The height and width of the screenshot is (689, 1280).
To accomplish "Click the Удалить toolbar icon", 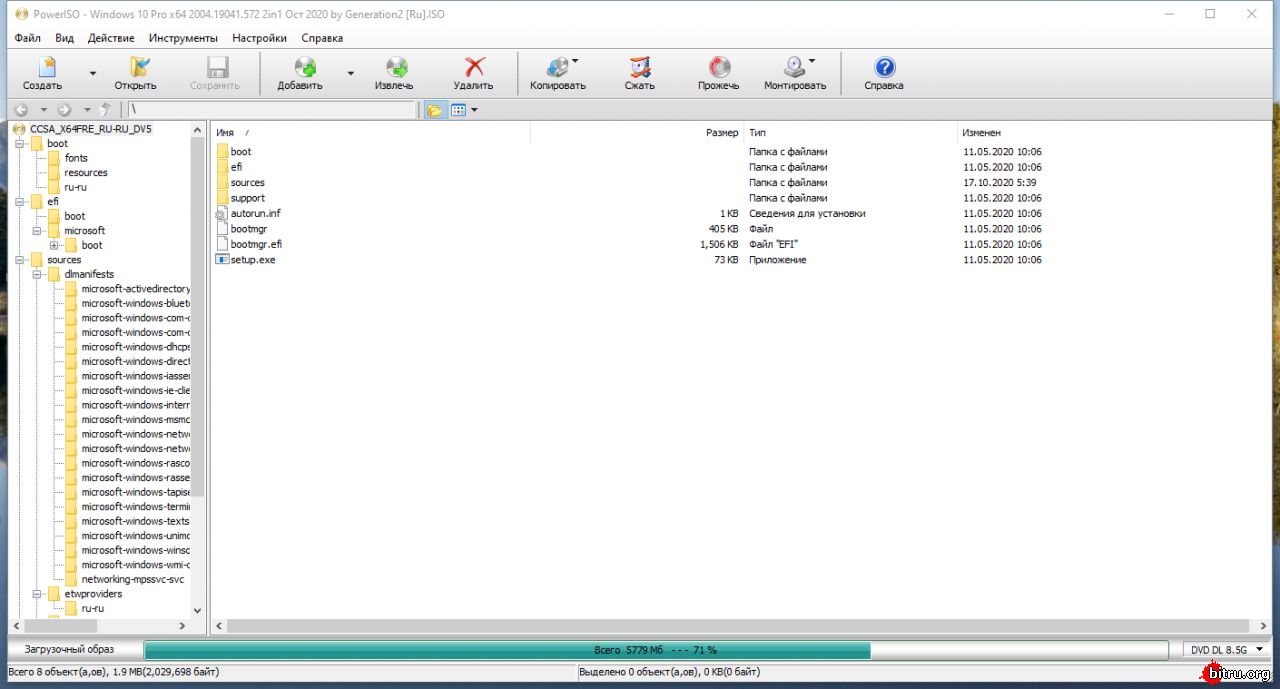I will pyautogui.click(x=475, y=67).
